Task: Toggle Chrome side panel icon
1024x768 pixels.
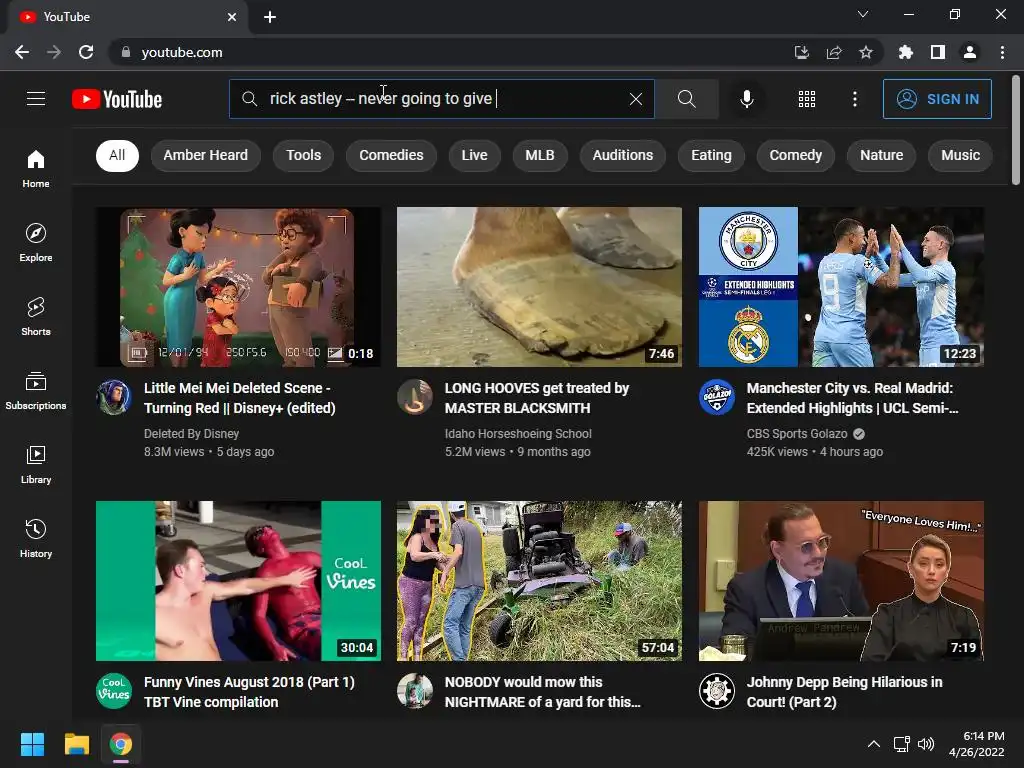Action: (938, 52)
